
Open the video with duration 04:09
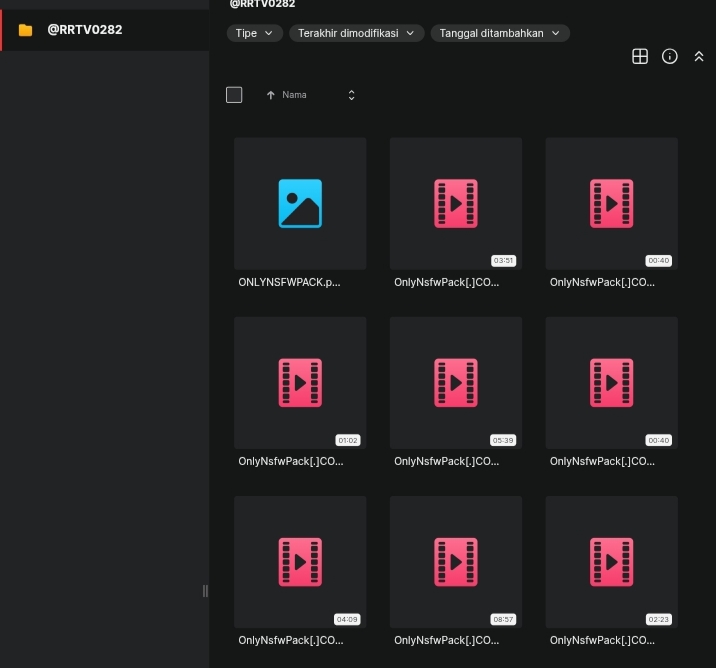[300, 562]
